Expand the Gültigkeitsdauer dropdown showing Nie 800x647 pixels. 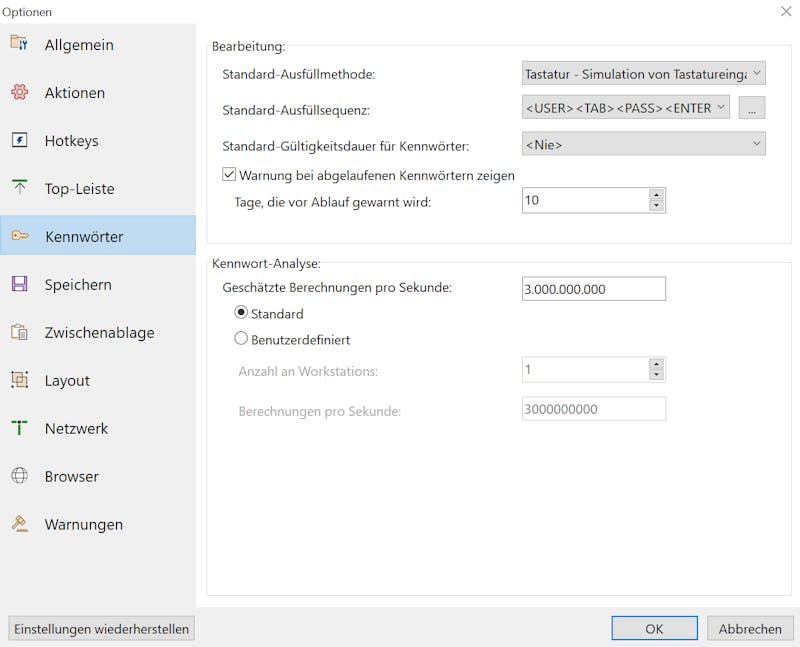[x=643, y=144]
